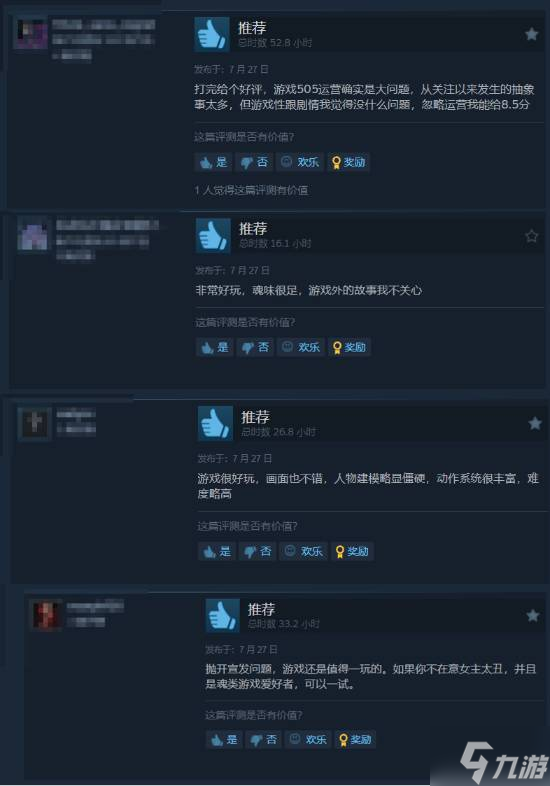Give 奖励 award to the 52.8-hour review
This screenshot has width=550, height=786.
348,162
